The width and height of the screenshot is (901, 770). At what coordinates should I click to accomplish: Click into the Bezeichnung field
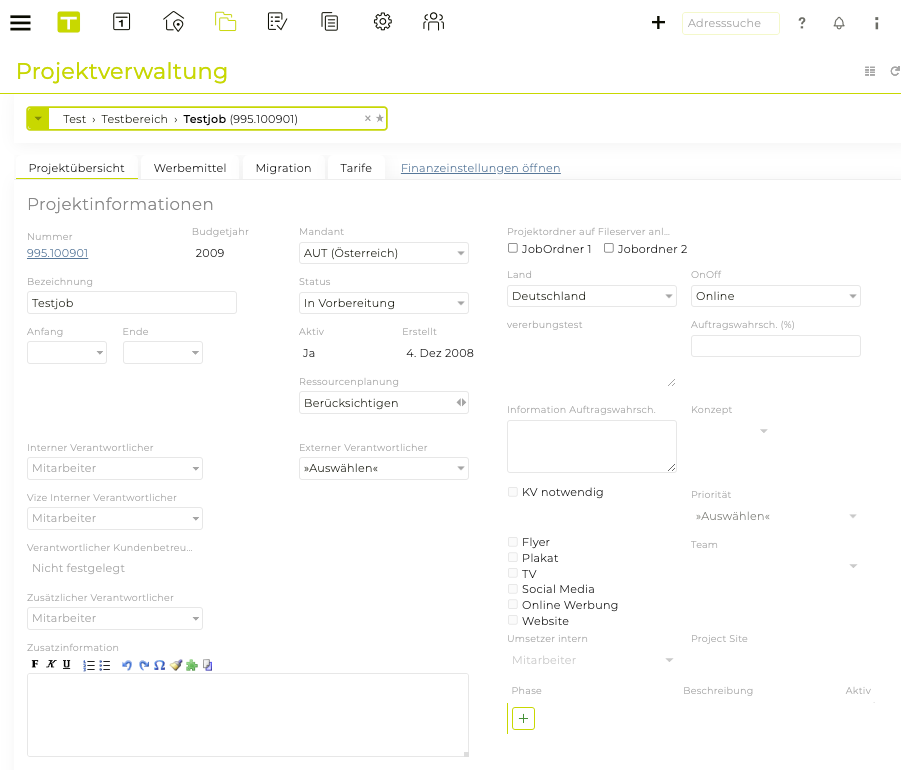point(132,303)
